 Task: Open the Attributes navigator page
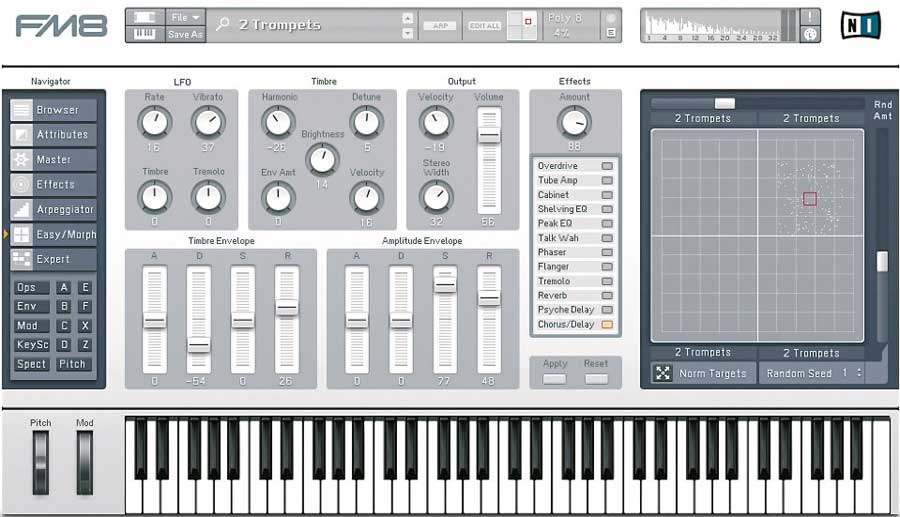tap(53, 135)
